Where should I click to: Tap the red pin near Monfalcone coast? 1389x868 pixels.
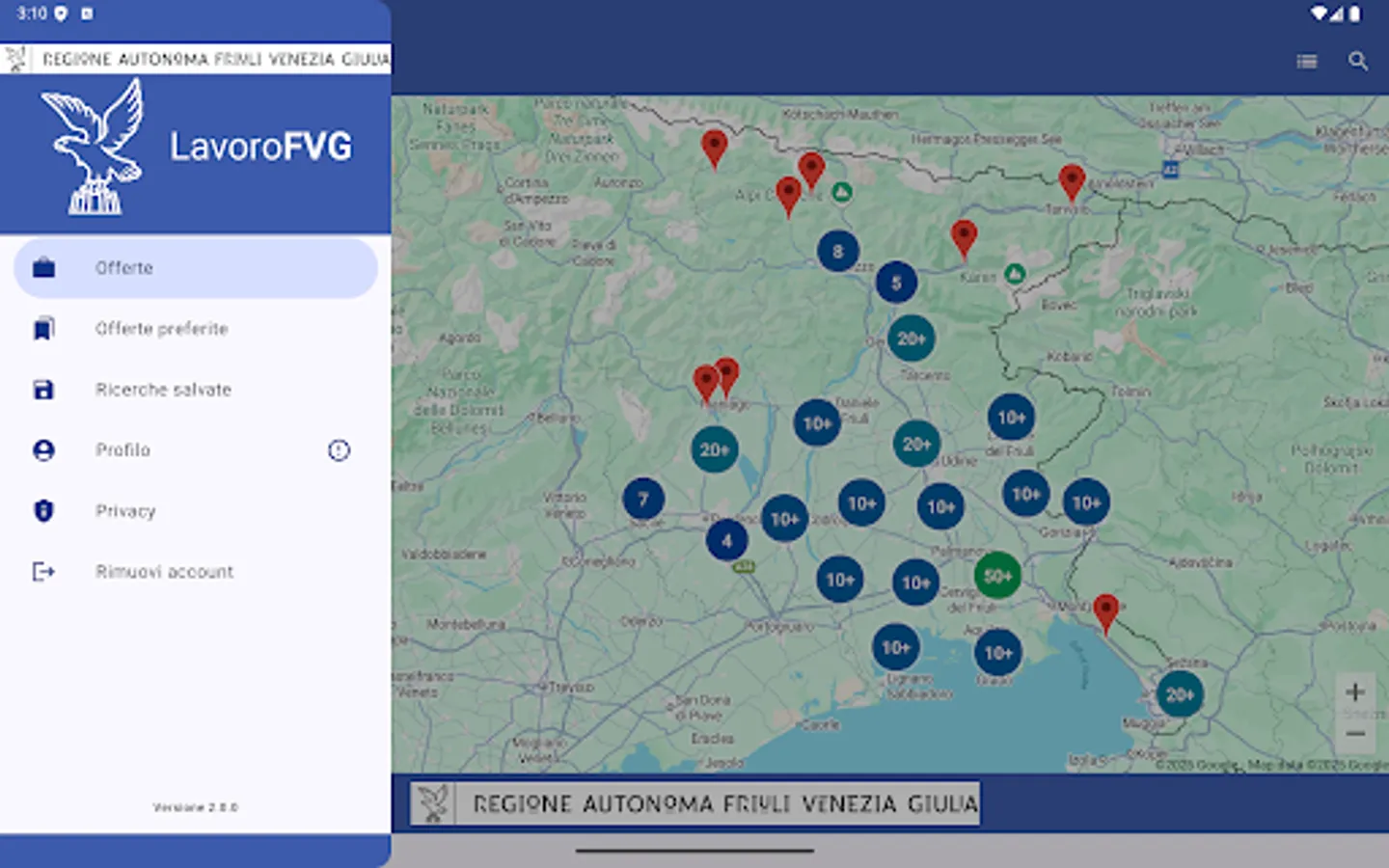pos(1105,614)
